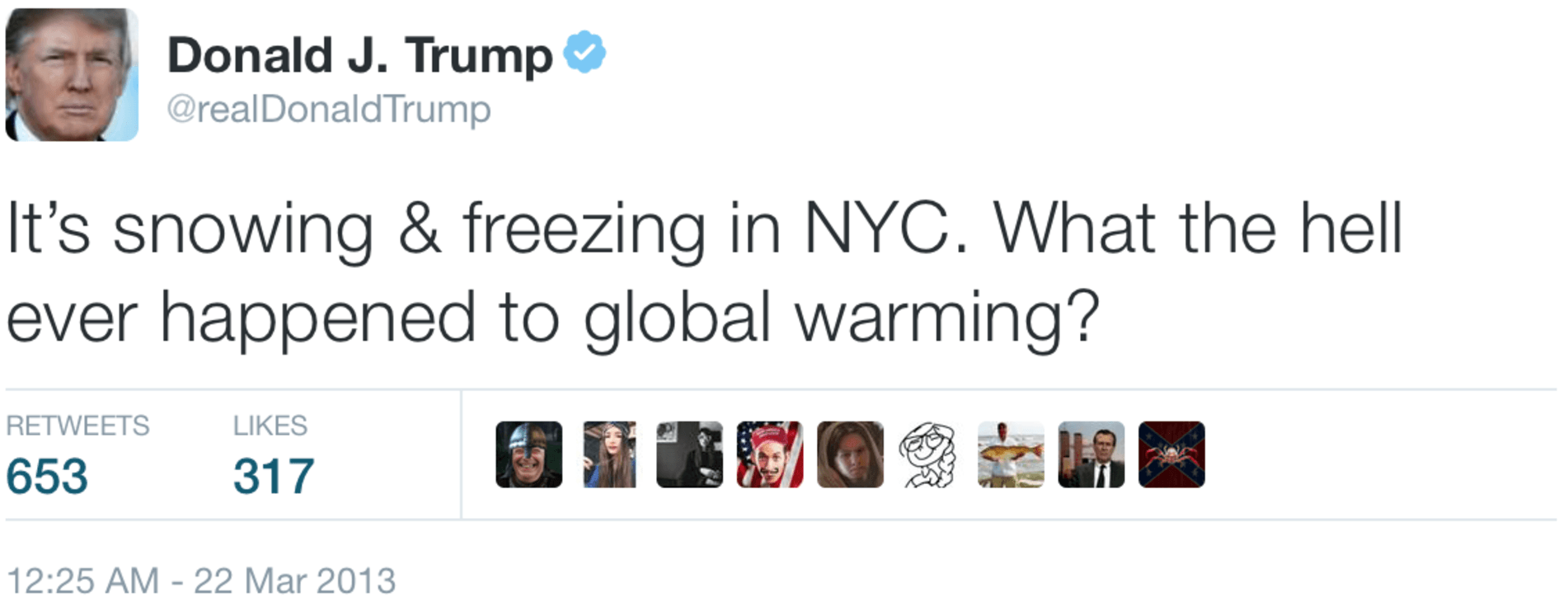Open the line-drawing sketch avatar
The width and height of the screenshot is (1568, 607).
[930, 454]
